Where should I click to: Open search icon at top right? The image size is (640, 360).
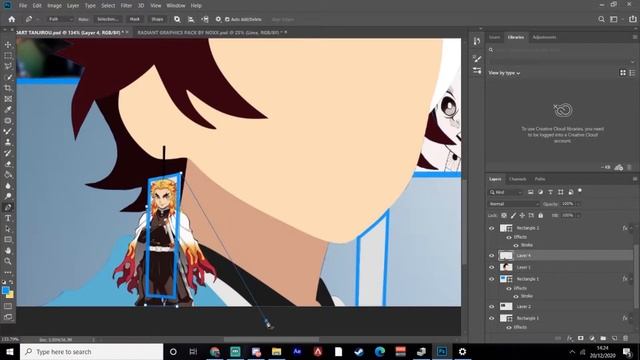tap(601, 19)
